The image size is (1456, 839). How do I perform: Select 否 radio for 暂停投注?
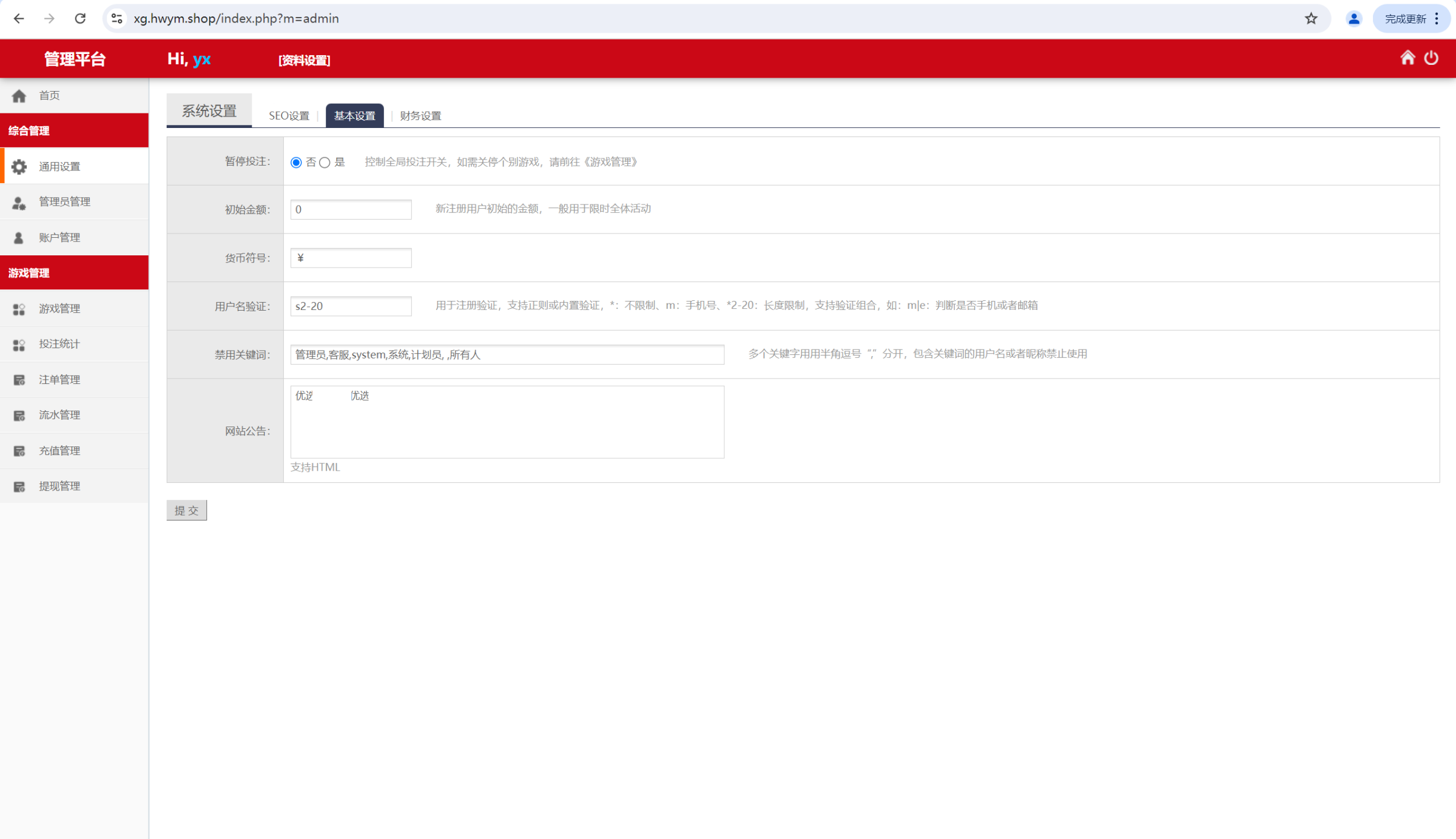(x=296, y=163)
